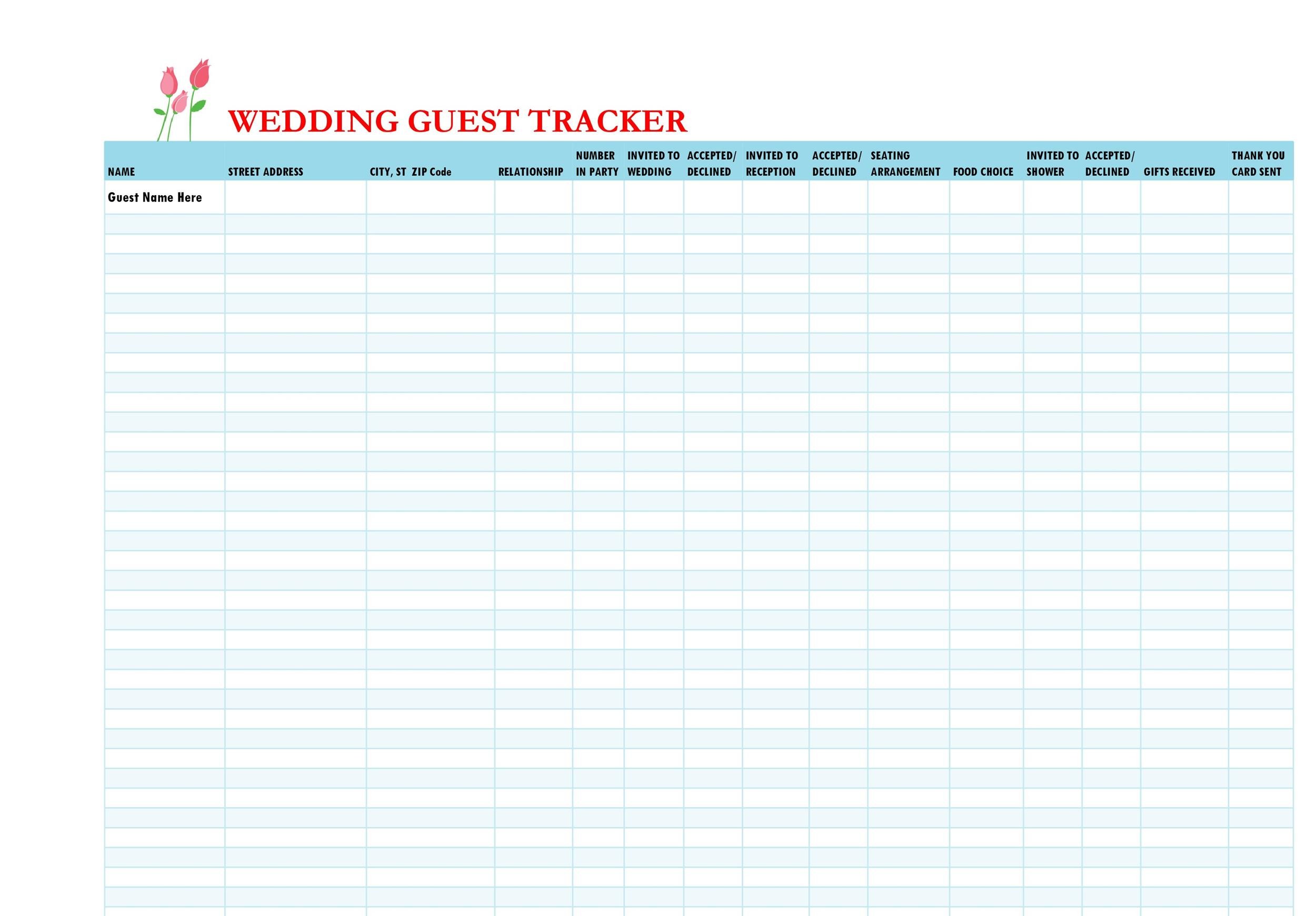
Task: Click the FOOD CHOICE column header
Action: point(983,163)
